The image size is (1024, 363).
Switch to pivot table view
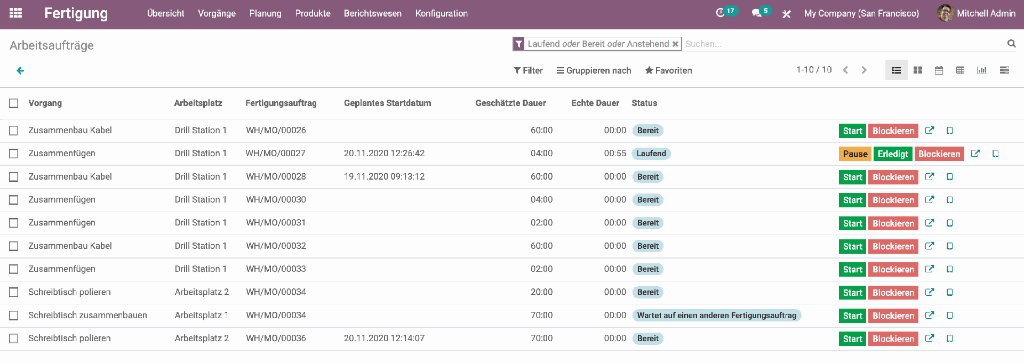(960, 70)
